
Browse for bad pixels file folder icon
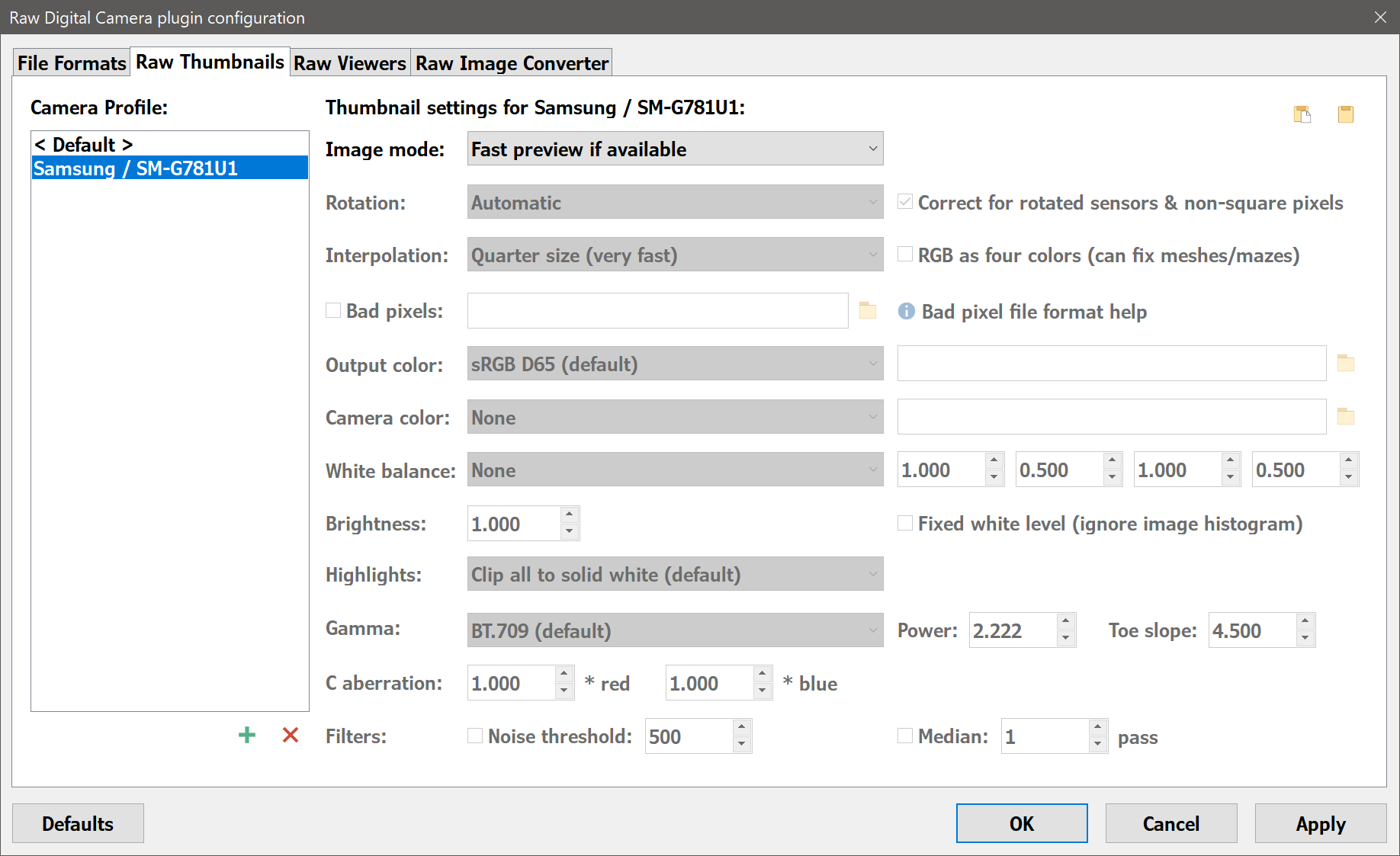868,310
